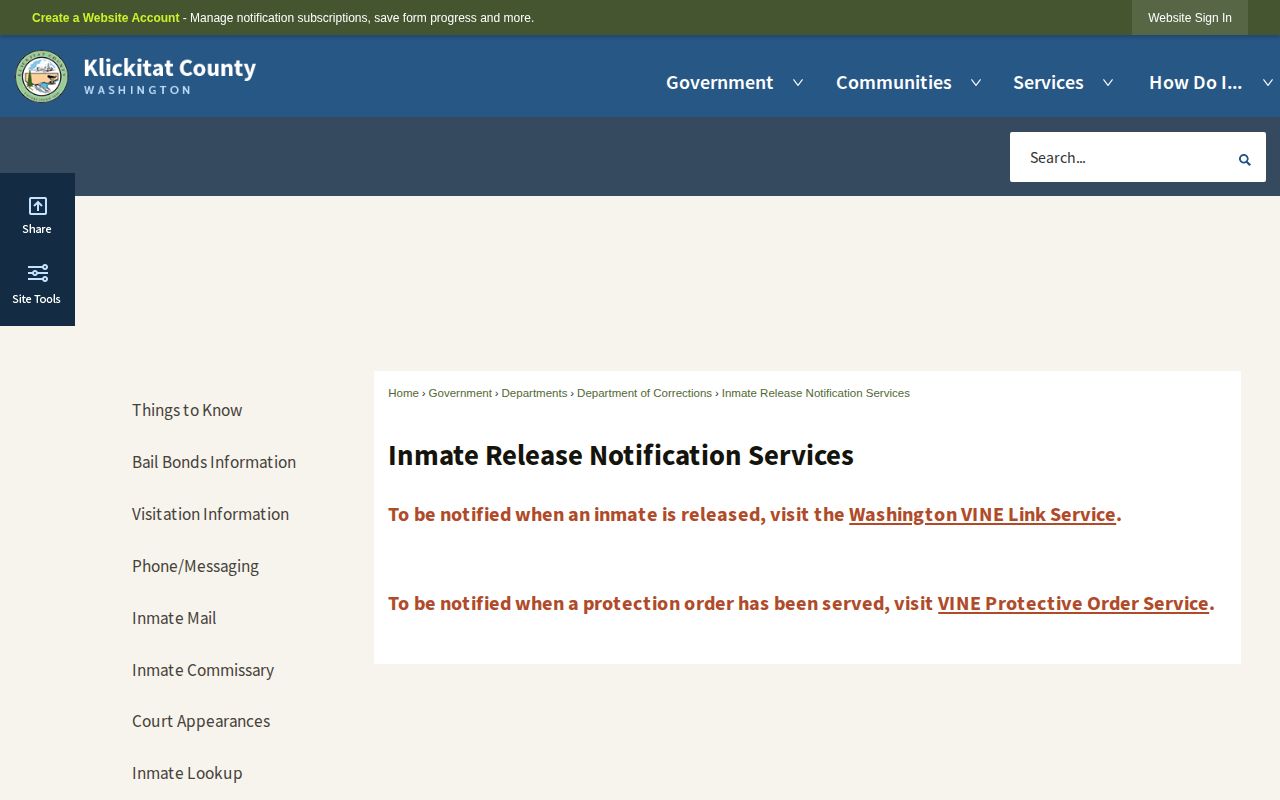Click the Inmate Release Notification Services breadcrumb
The width and height of the screenshot is (1280, 800).
pos(815,393)
